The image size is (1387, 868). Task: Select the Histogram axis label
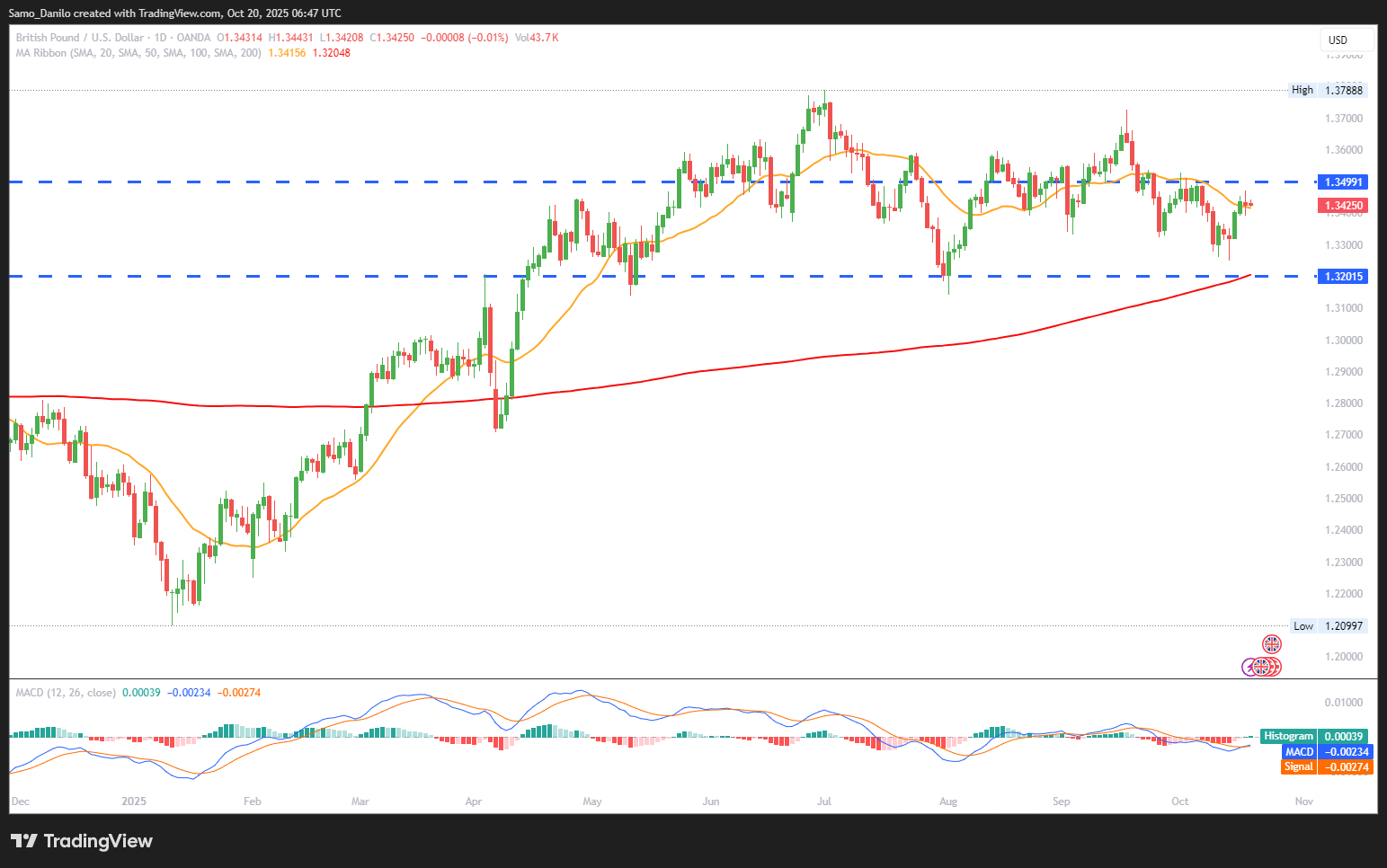(1288, 736)
